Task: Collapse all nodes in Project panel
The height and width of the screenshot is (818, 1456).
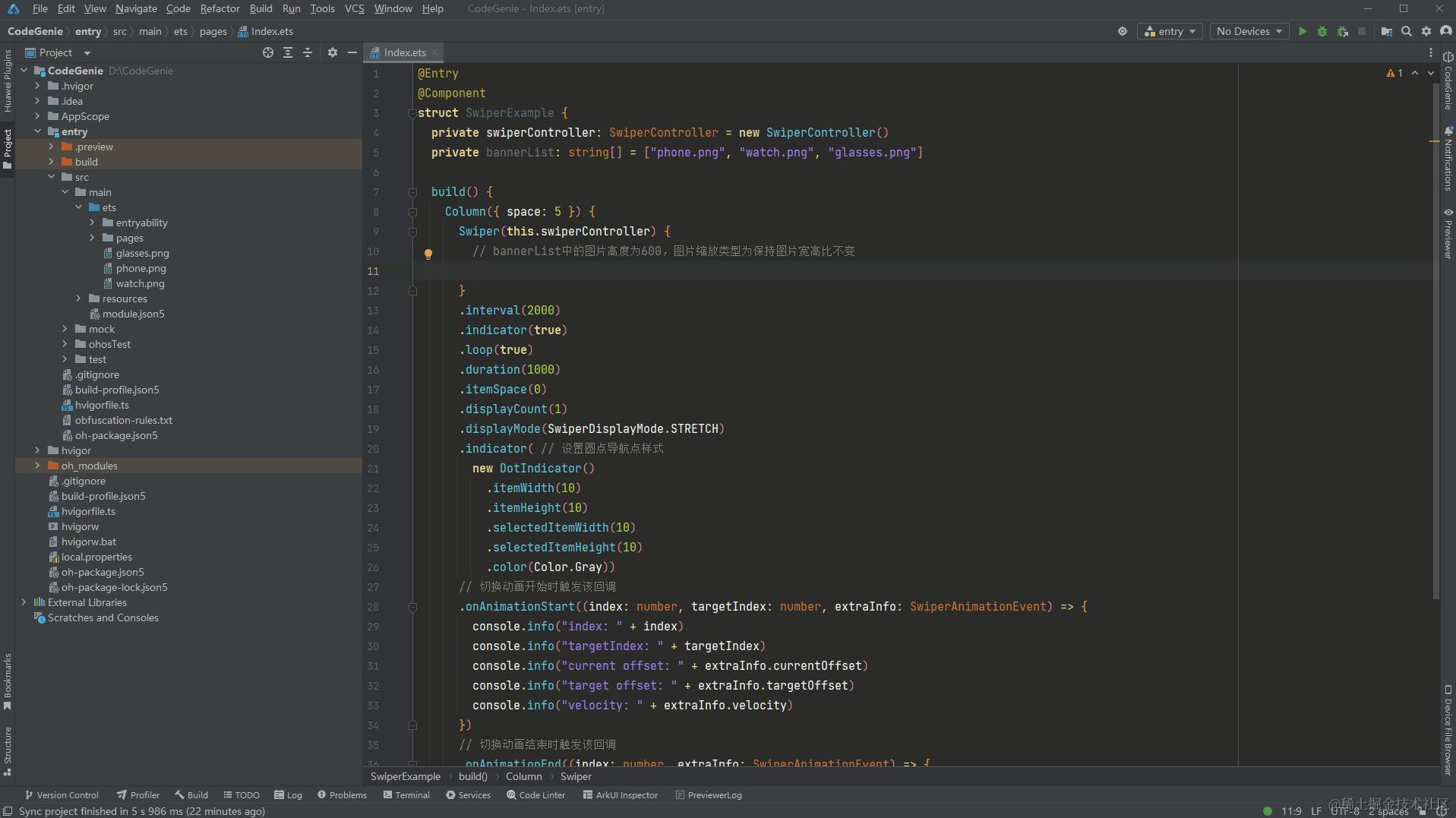Action: [308, 52]
